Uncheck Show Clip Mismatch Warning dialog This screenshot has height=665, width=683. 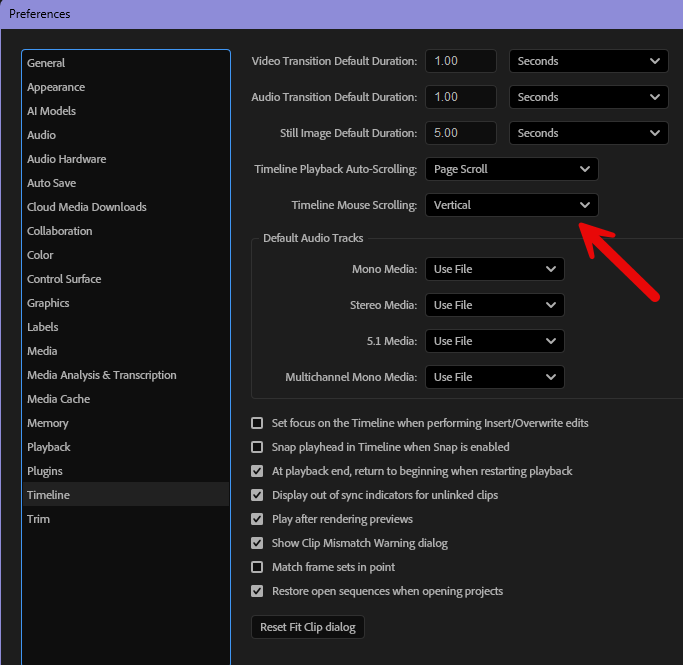[x=258, y=543]
